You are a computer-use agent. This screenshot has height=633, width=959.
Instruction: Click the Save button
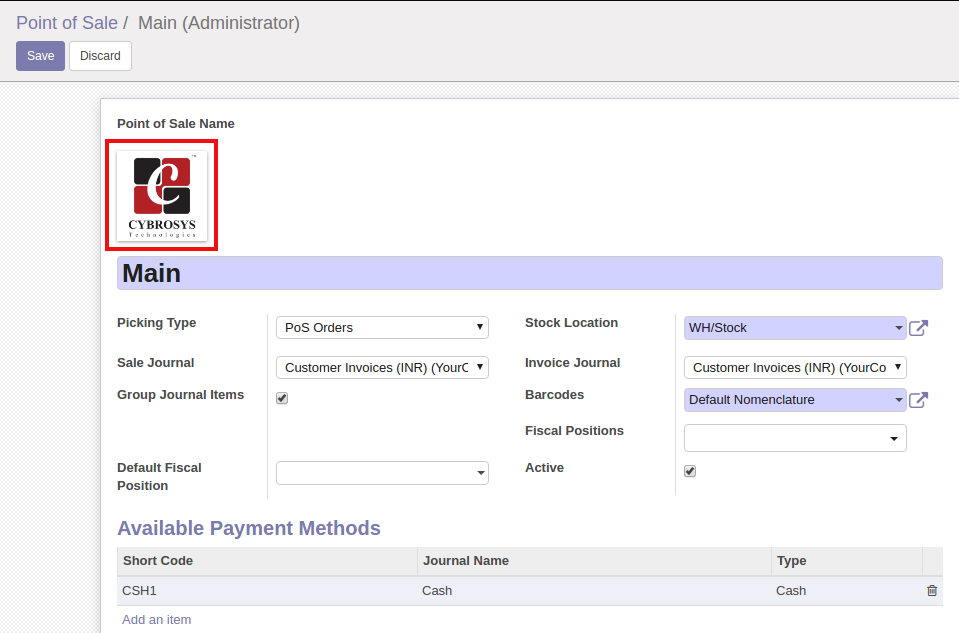(x=40, y=56)
